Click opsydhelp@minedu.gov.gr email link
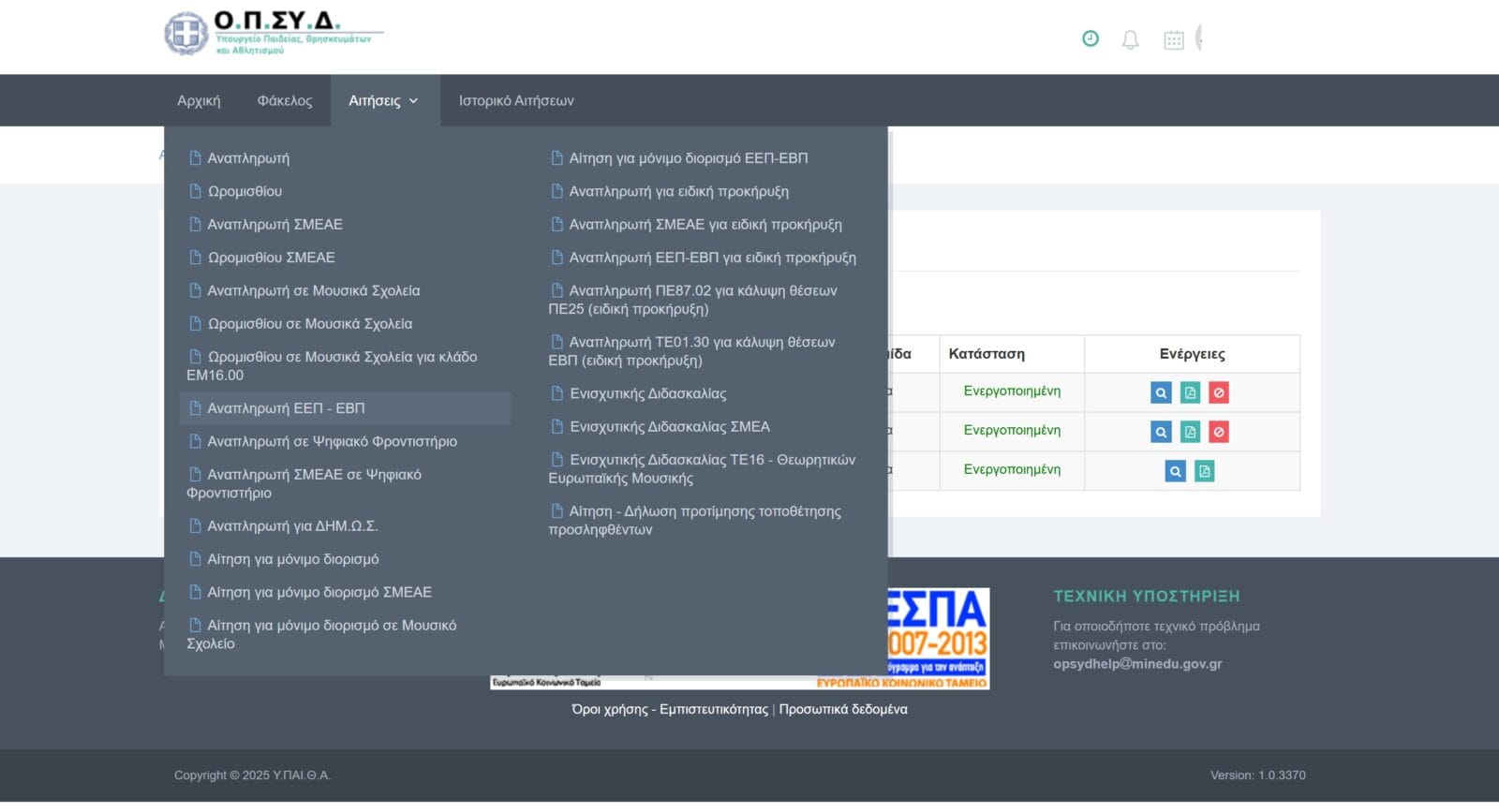1499x812 pixels. coord(1137,664)
